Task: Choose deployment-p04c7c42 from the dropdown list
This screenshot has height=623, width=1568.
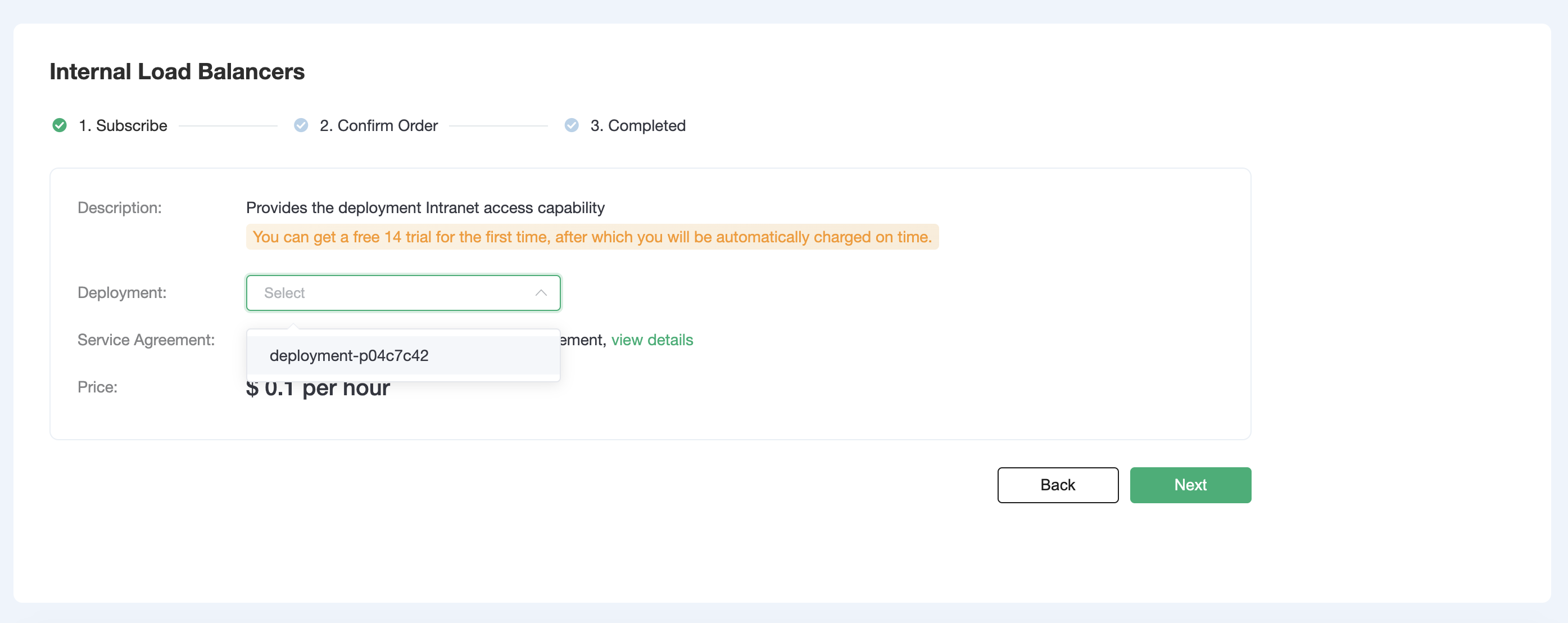Action: coord(349,356)
